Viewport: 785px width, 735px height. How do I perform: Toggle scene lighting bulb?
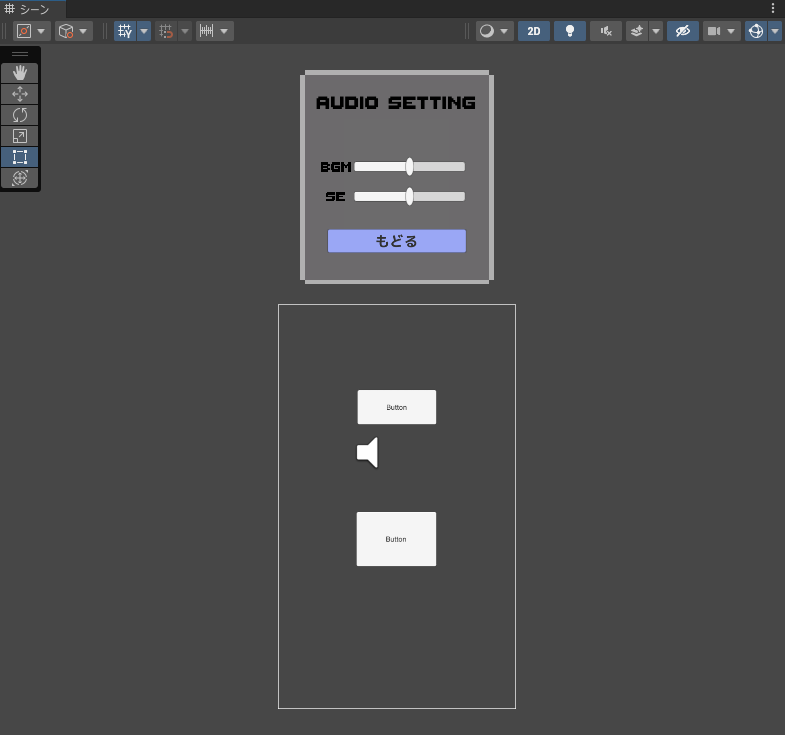(570, 31)
